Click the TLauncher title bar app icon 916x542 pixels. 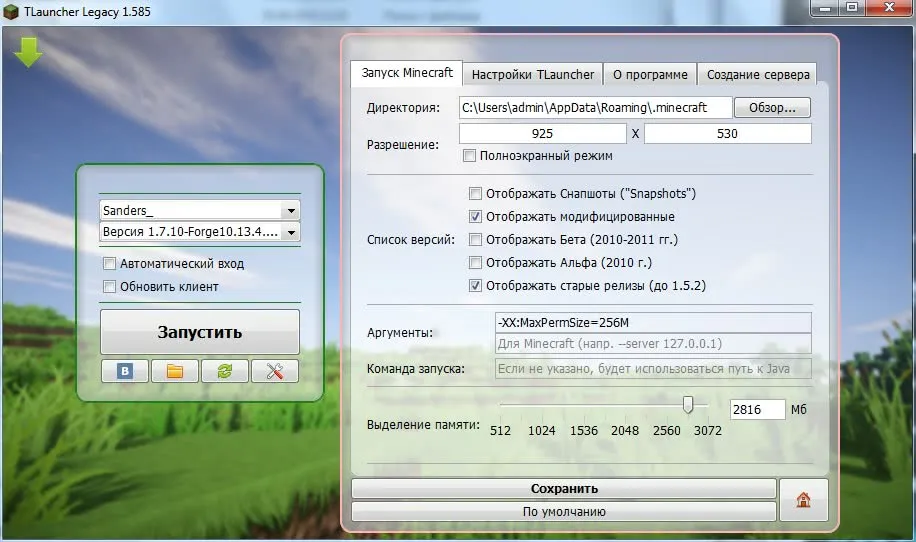pyautogui.click(x=13, y=9)
